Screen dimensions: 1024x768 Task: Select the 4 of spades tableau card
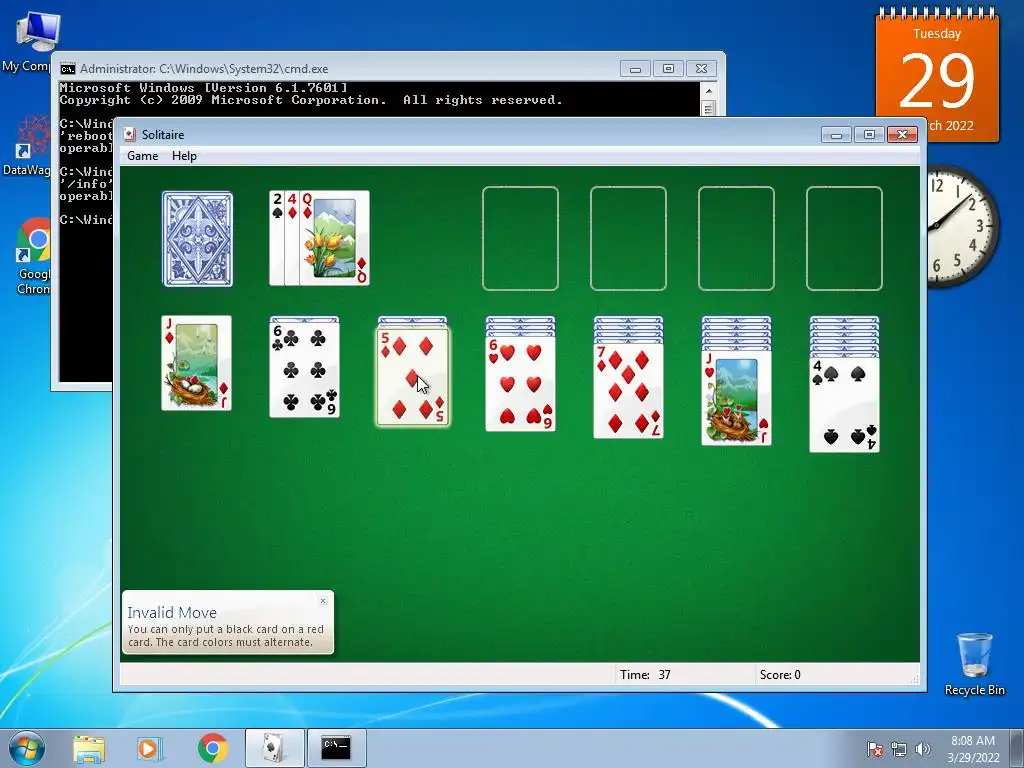[x=844, y=405]
